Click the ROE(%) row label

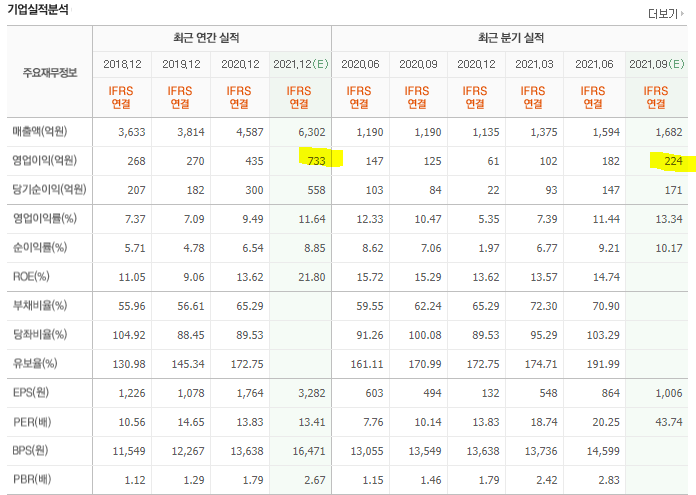coord(31,277)
